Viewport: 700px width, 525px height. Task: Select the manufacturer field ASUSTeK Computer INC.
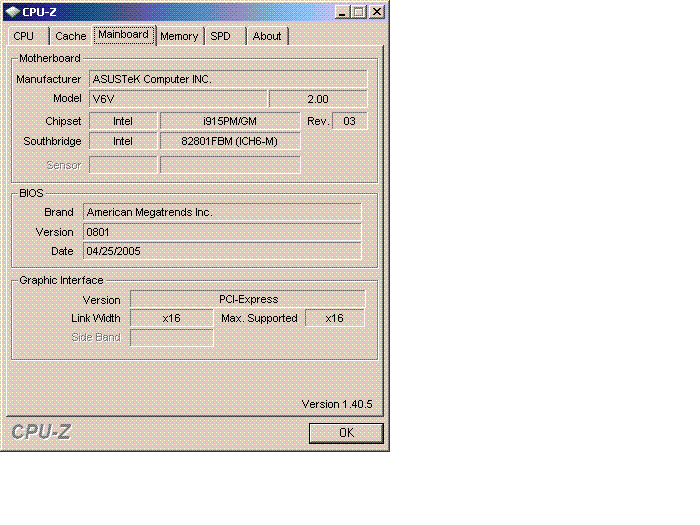click(x=228, y=79)
